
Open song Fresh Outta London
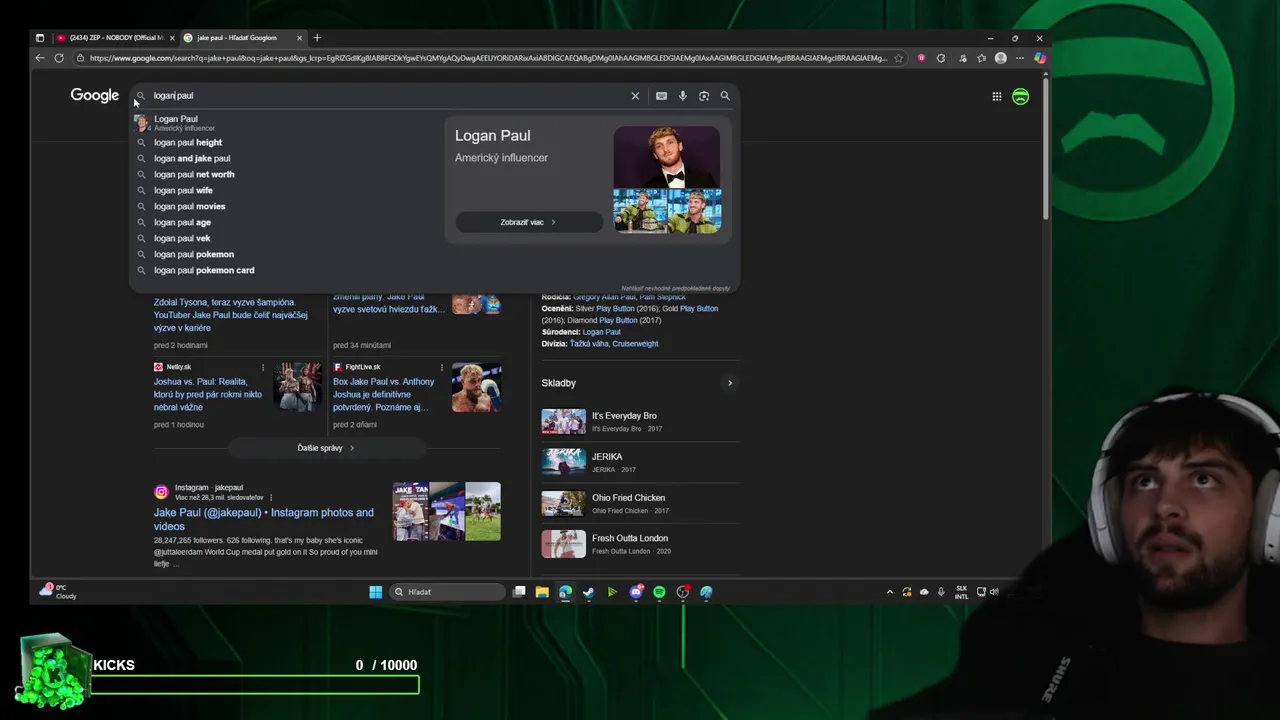[641, 544]
